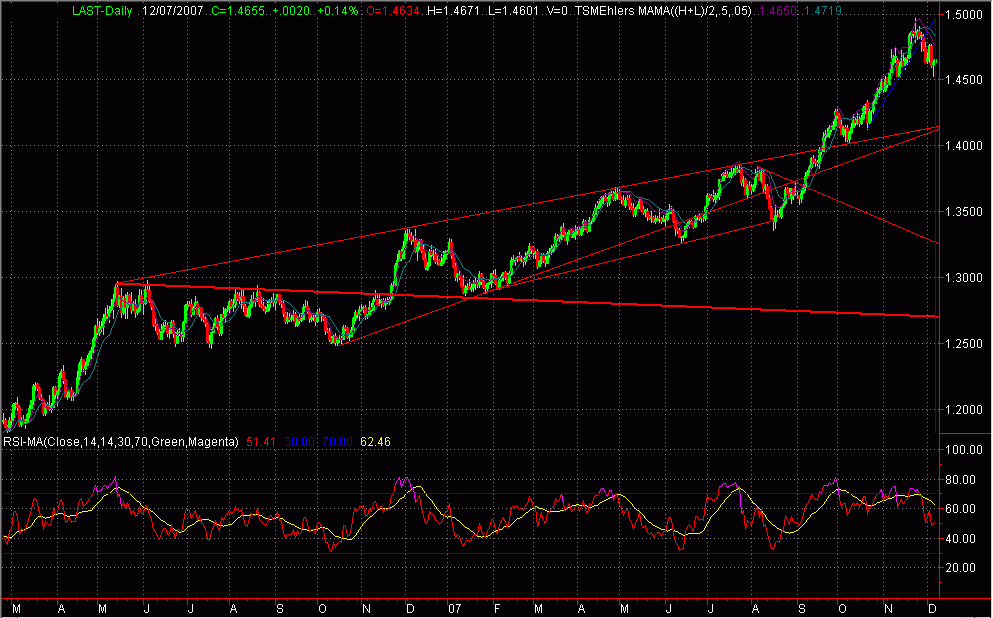Click the 1.3000 price axis label
The image size is (993, 618).
965,278
